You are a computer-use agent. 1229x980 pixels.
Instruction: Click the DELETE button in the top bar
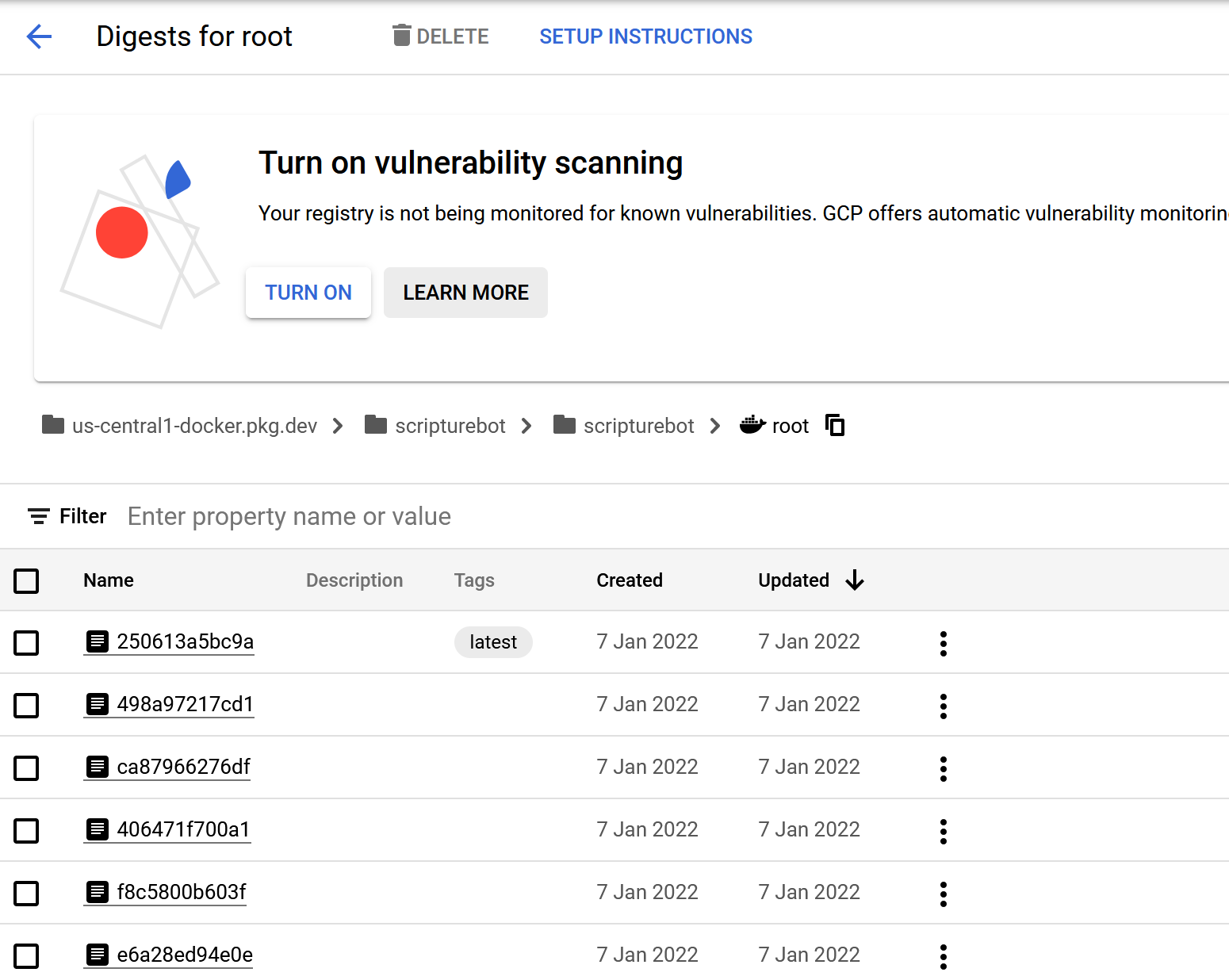pyautogui.click(x=441, y=36)
